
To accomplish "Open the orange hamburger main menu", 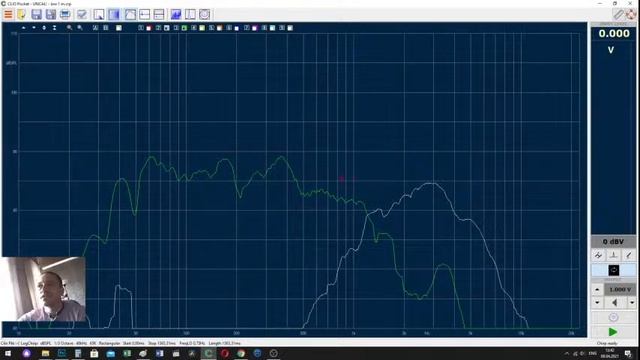I will 8,15.
